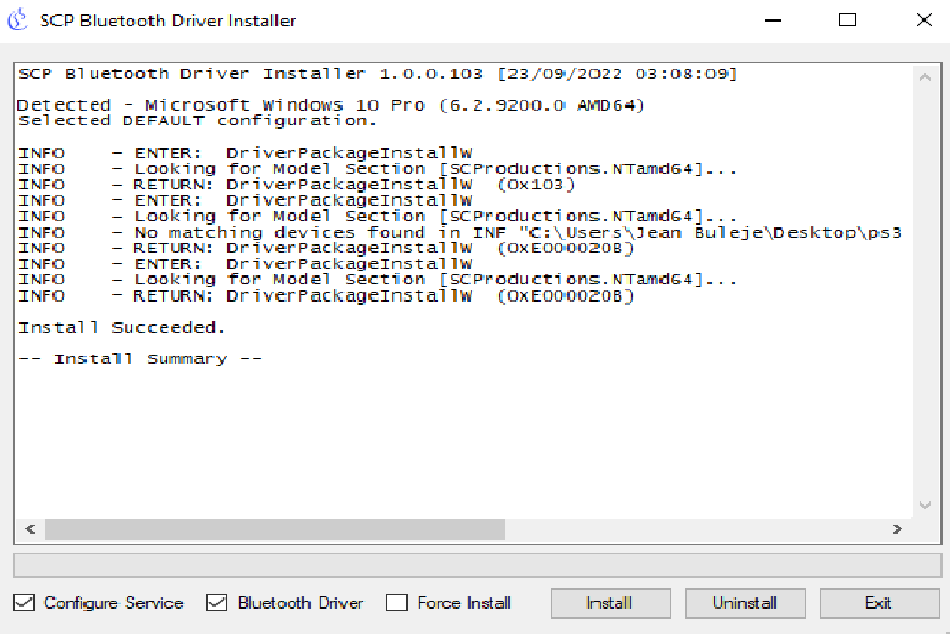This screenshot has height=634, width=950.
Task: Click the 'Selected DEFAULT configuration.' line
Action: (197, 121)
